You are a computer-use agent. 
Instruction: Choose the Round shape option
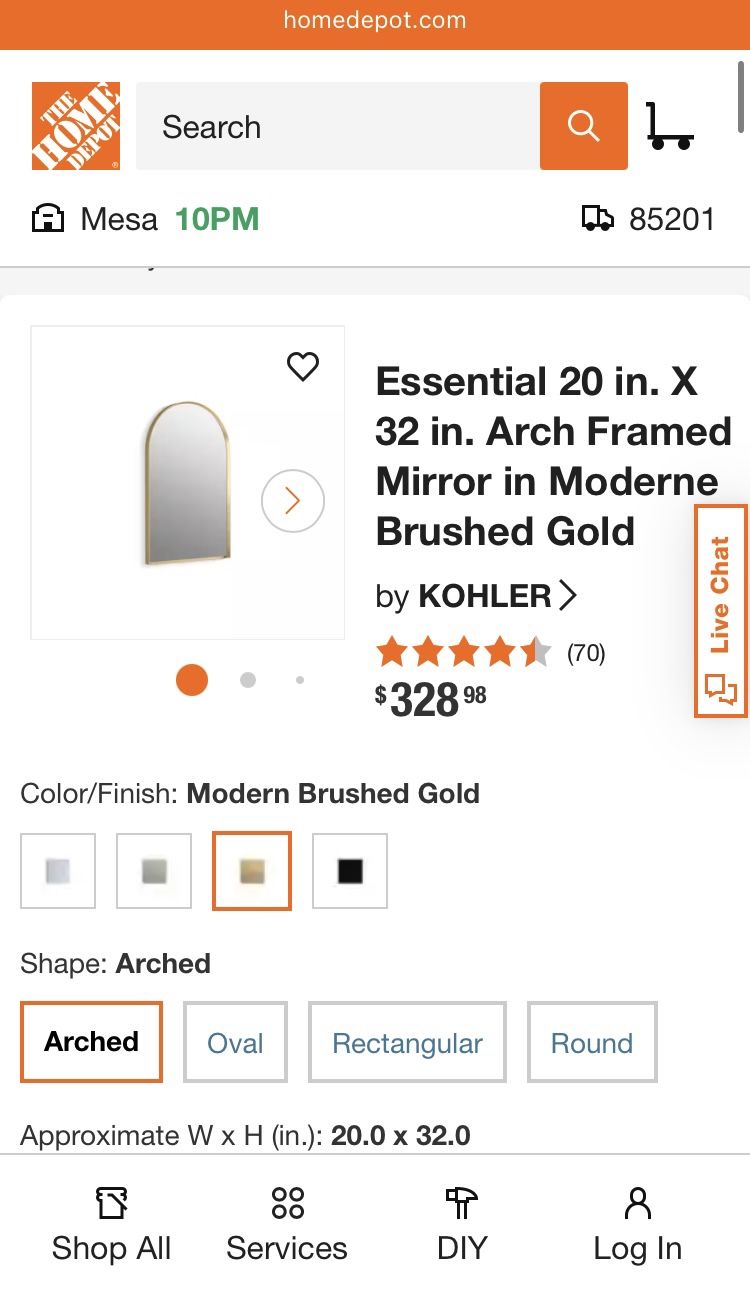[x=591, y=1042]
